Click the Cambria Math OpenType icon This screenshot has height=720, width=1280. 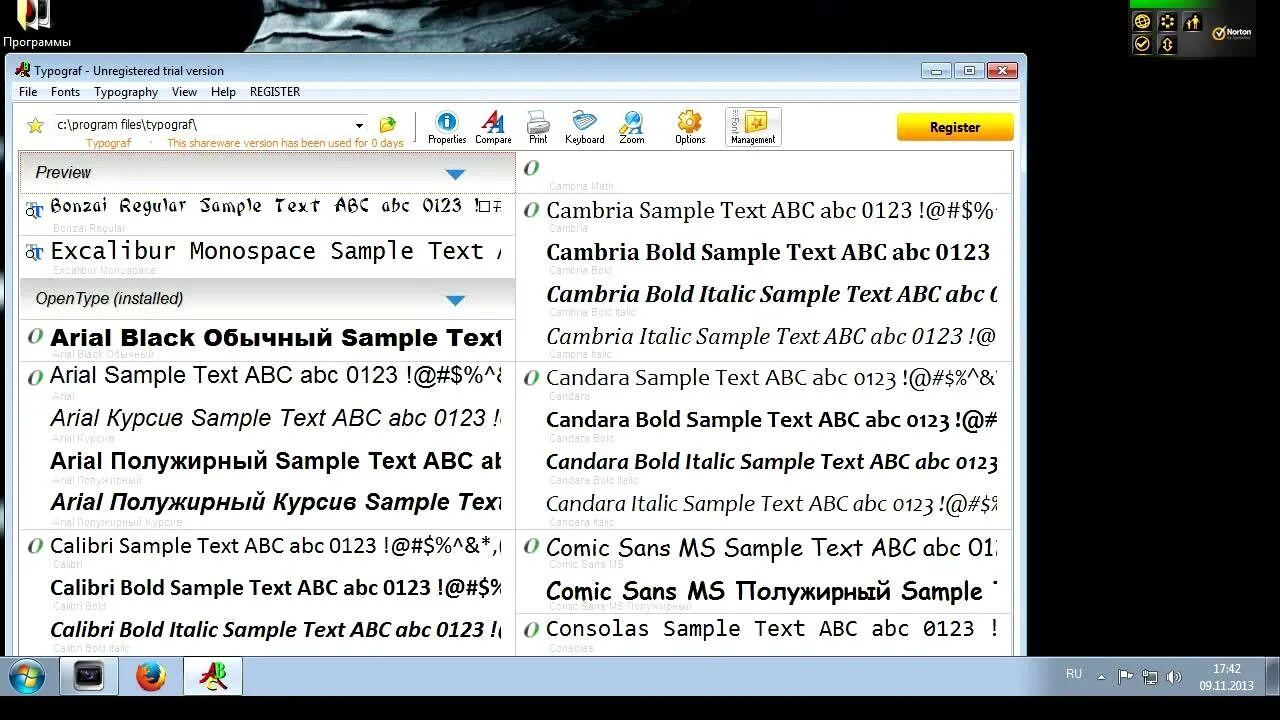(531, 167)
